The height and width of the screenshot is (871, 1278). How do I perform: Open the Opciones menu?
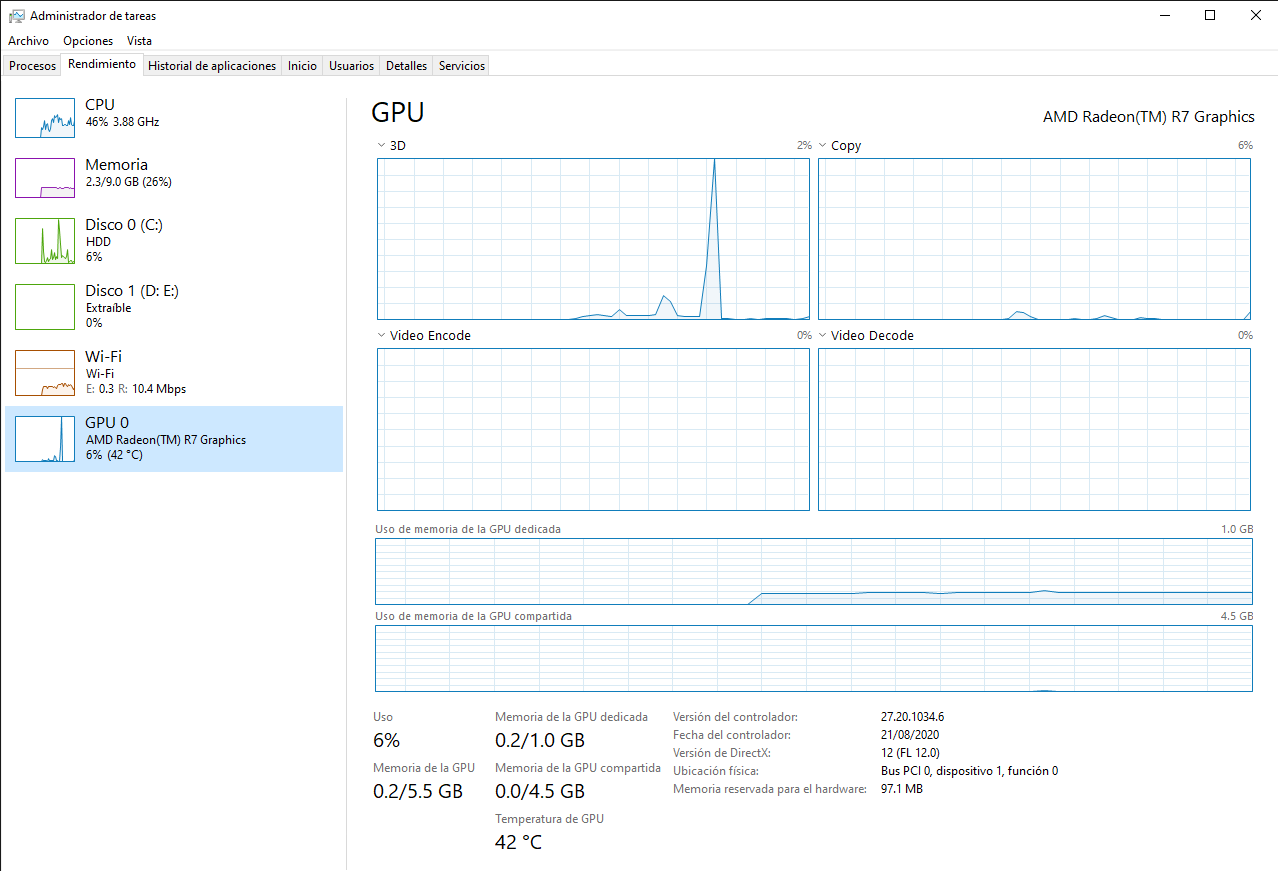[x=88, y=41]
